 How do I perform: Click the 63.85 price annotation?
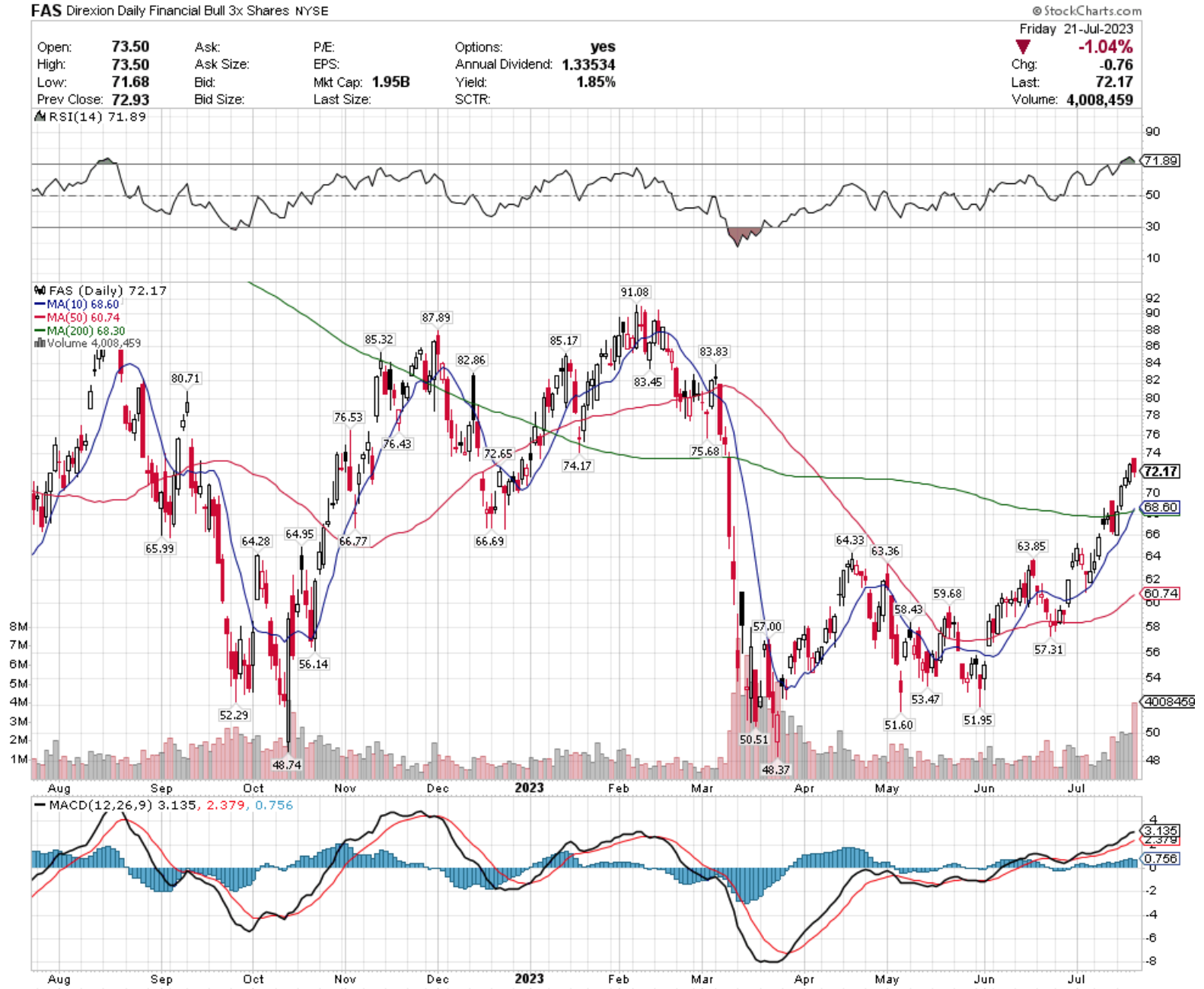pyautogui.click(x=1031, y=546)
